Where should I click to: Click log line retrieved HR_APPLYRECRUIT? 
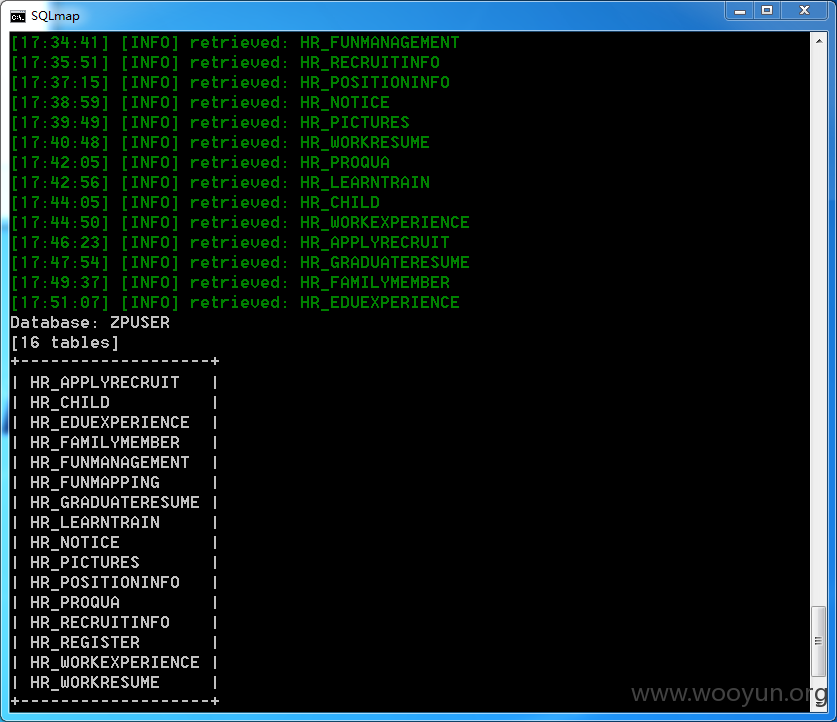tap(230, 243)
